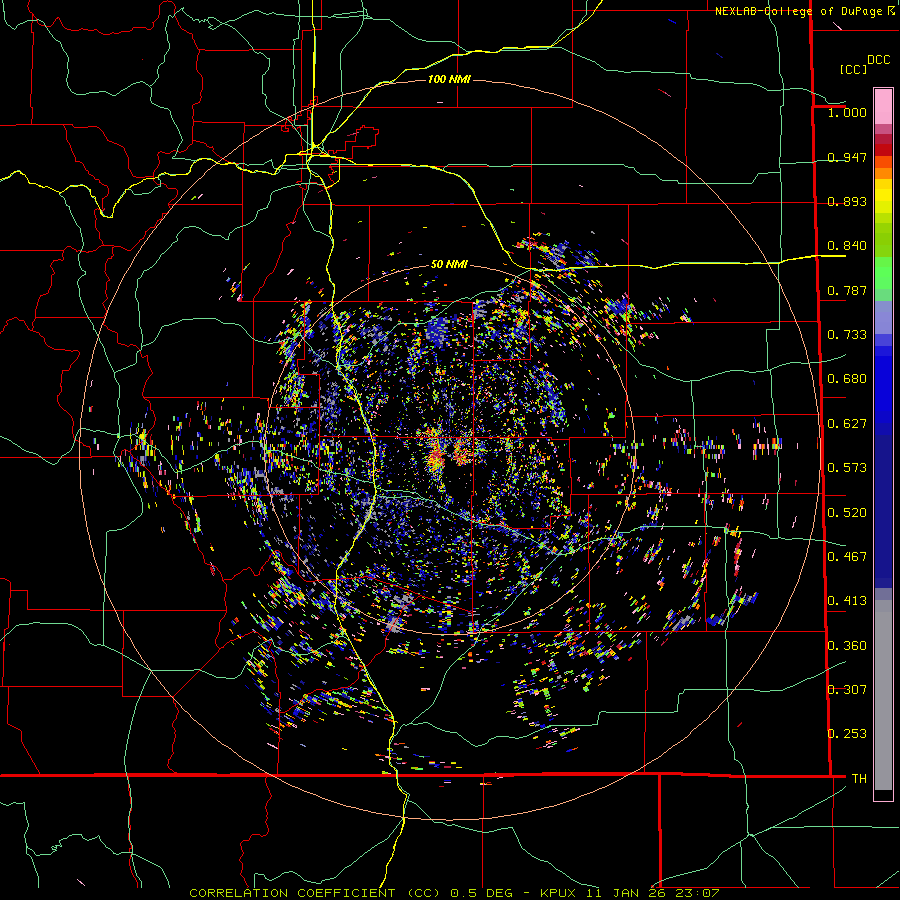This screenshot has width=900, height=900.
Task: Click the 0.680 scale value
Action: point(847,379)
